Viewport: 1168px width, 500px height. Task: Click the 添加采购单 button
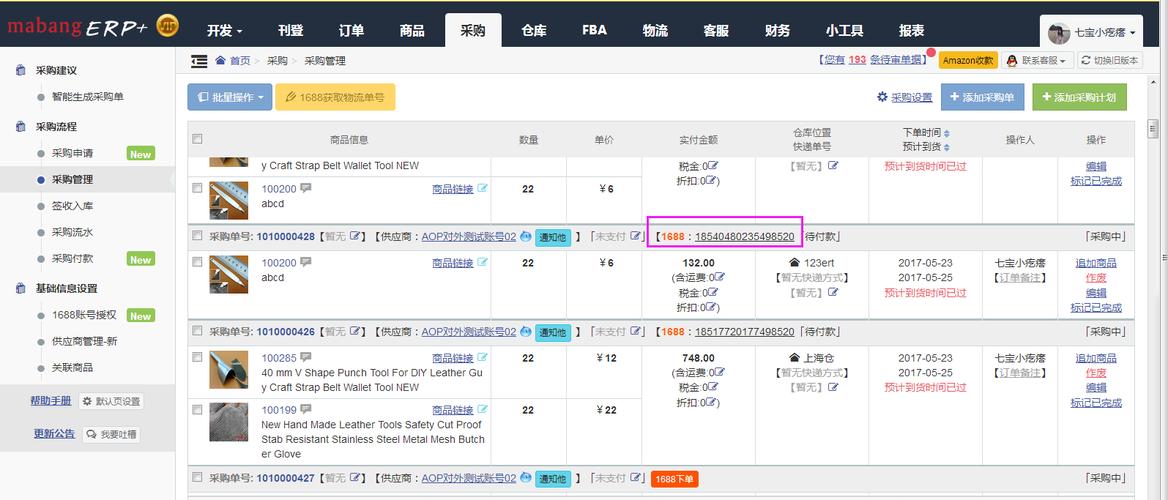[x=980, y=97]
